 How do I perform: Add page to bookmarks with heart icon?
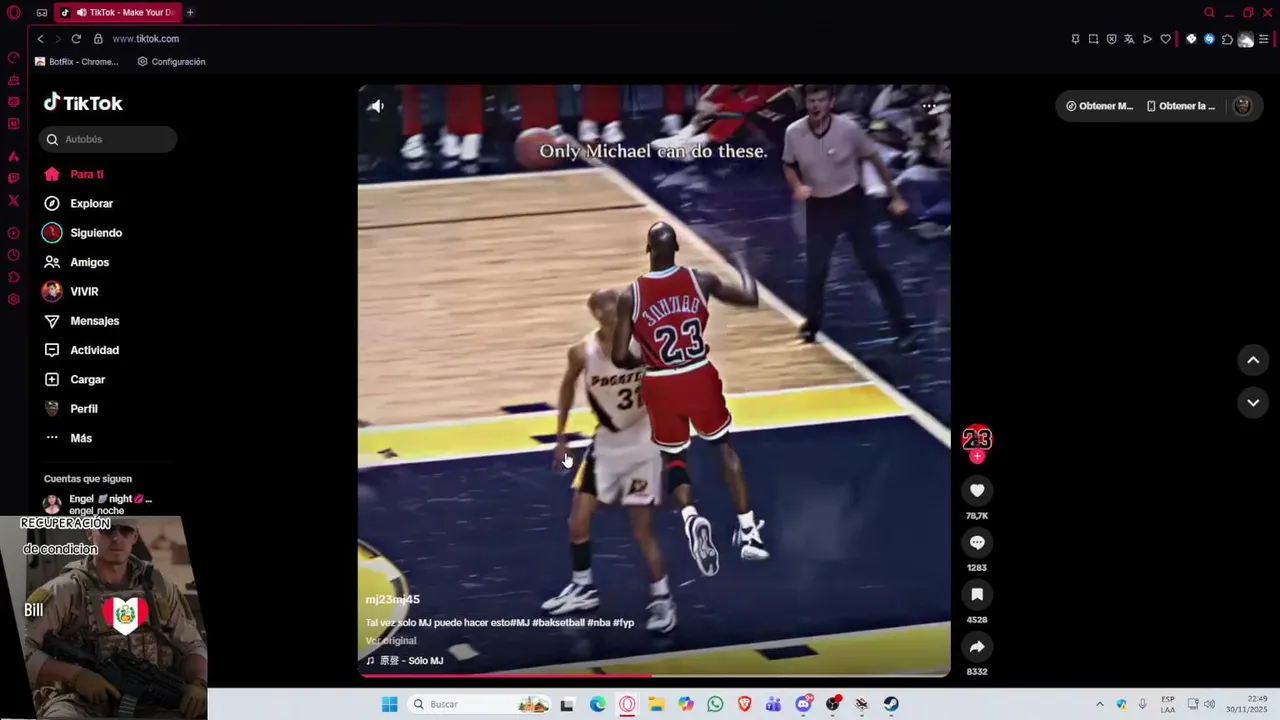[1165, 39]
